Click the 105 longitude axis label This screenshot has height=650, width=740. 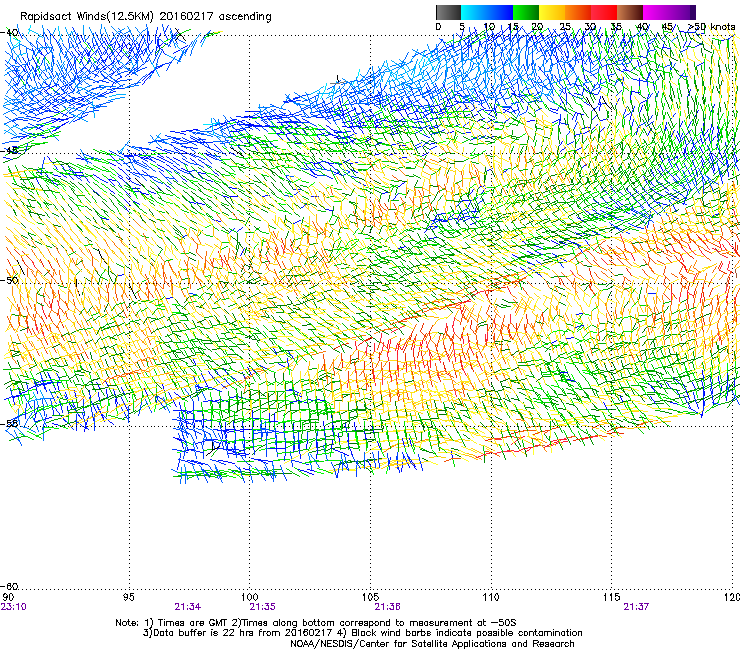click(x=370, y=597)
